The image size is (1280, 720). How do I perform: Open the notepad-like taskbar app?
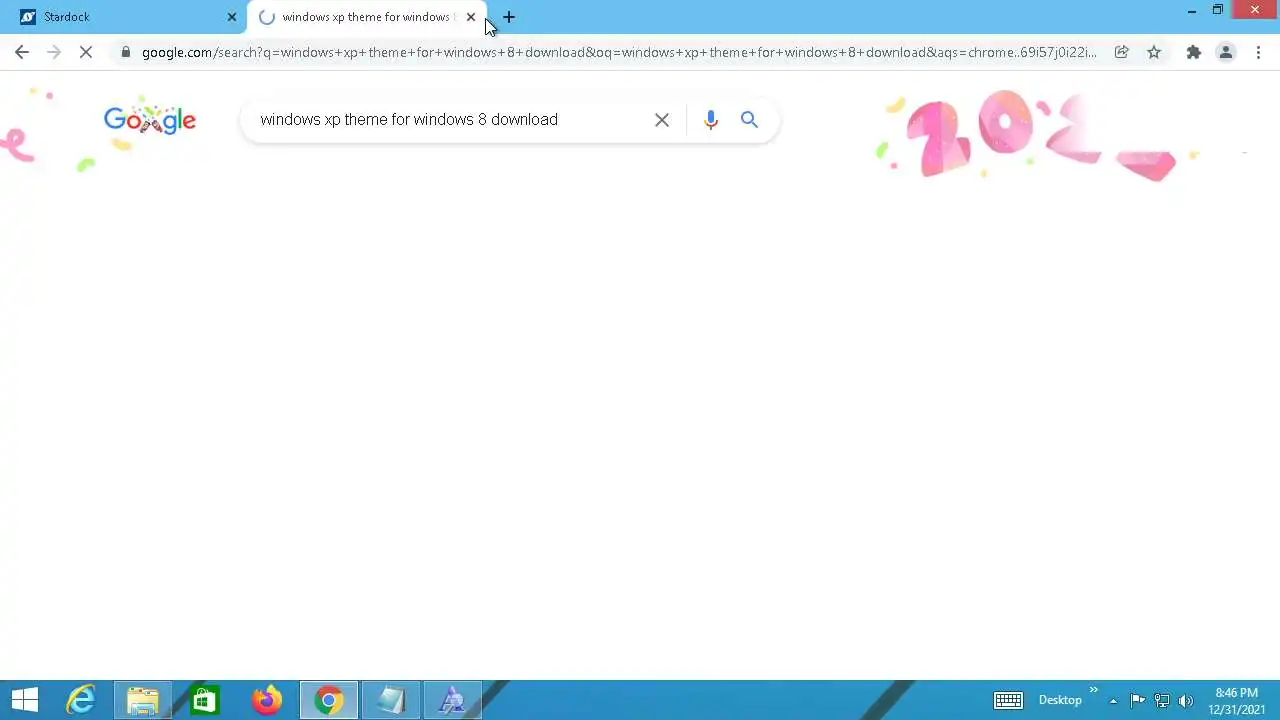click(391, 700)
